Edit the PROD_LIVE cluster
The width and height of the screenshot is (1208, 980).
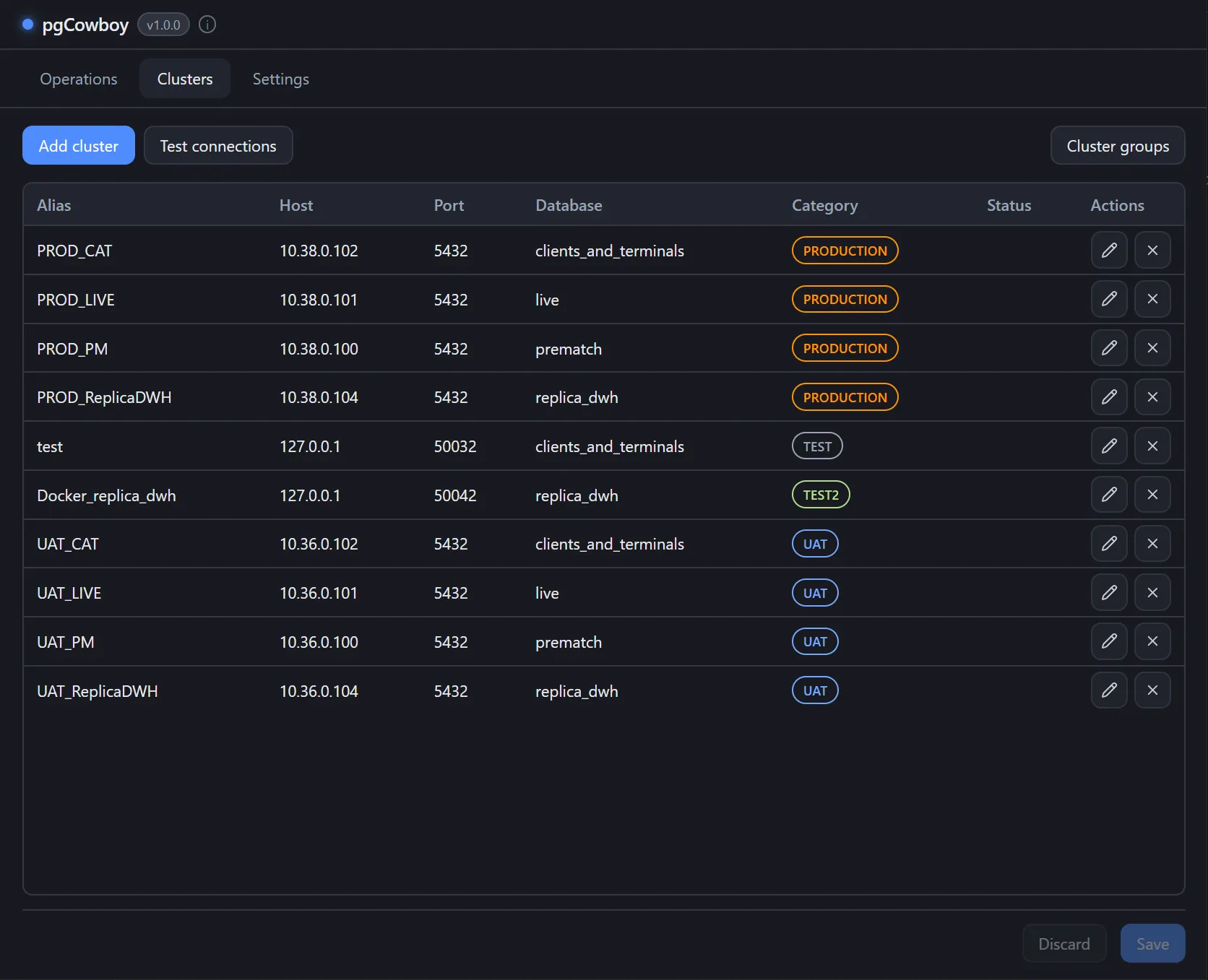(x=1109, y=299)
